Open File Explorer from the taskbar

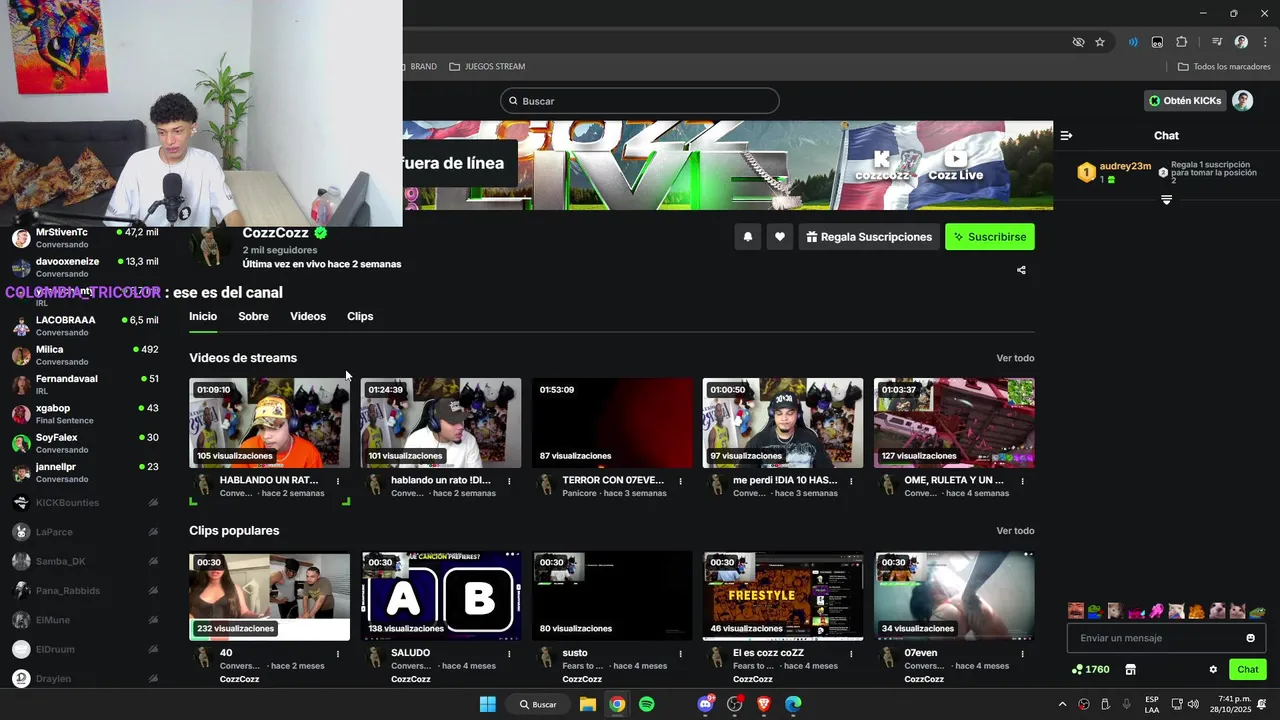pyautogui.click(x=588, y=704)
